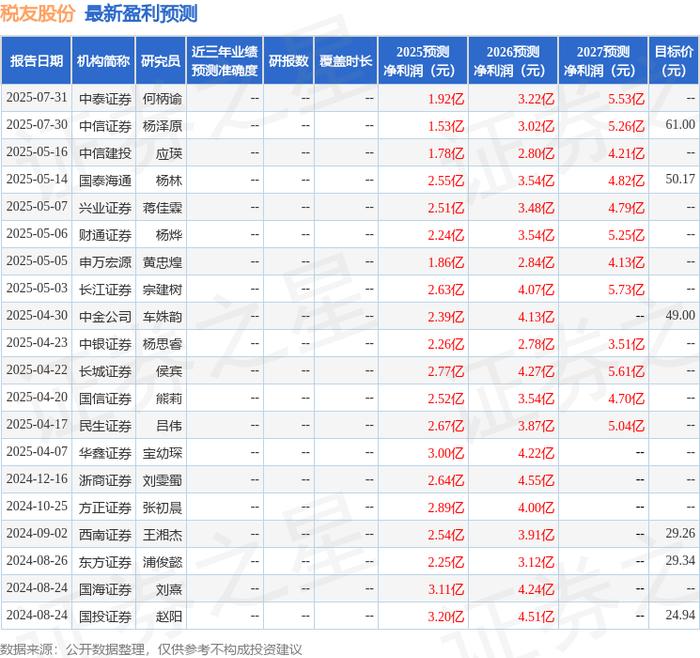Click target price 50.17

[x=680, y=179]
